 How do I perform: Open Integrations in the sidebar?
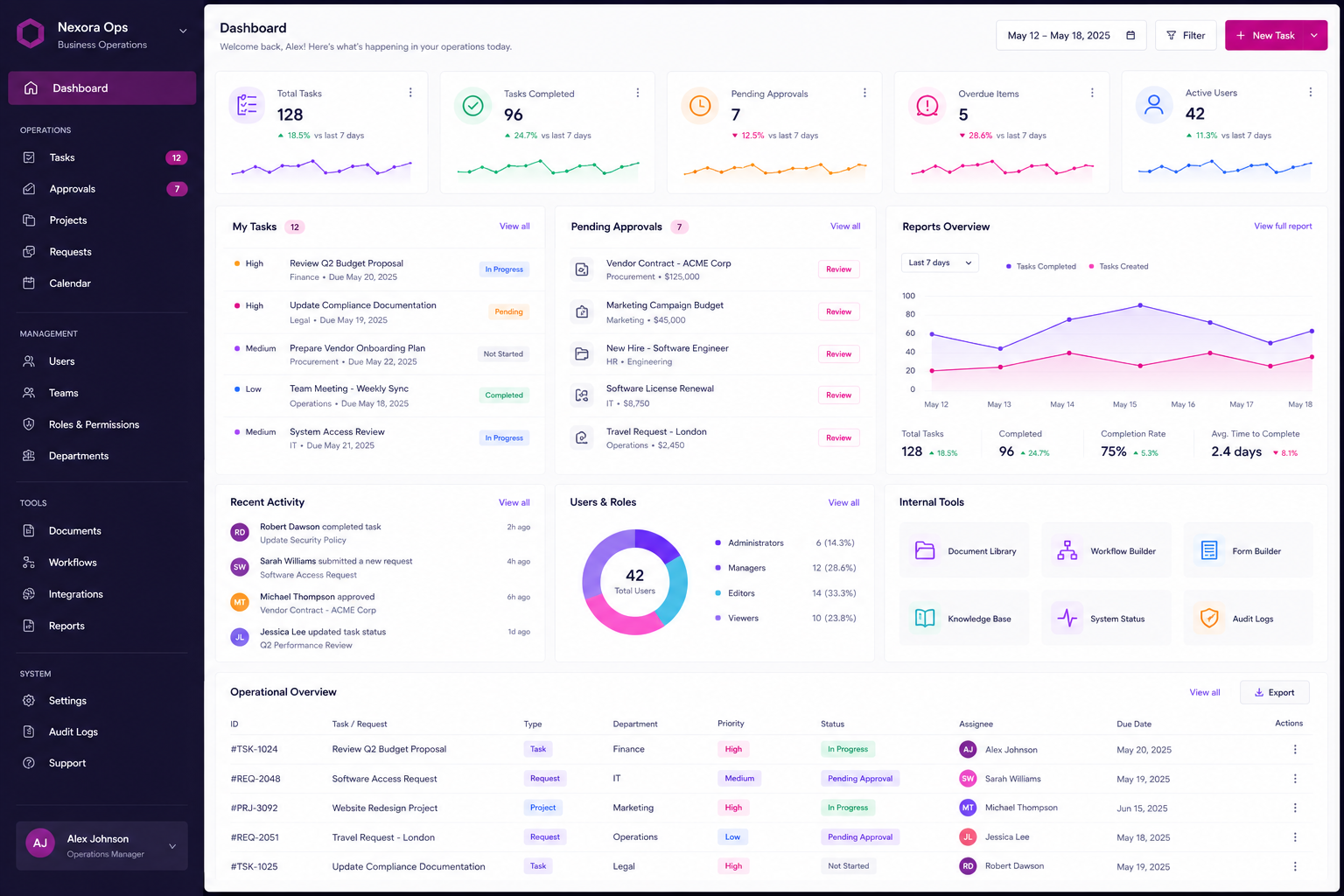coord(101,594)
